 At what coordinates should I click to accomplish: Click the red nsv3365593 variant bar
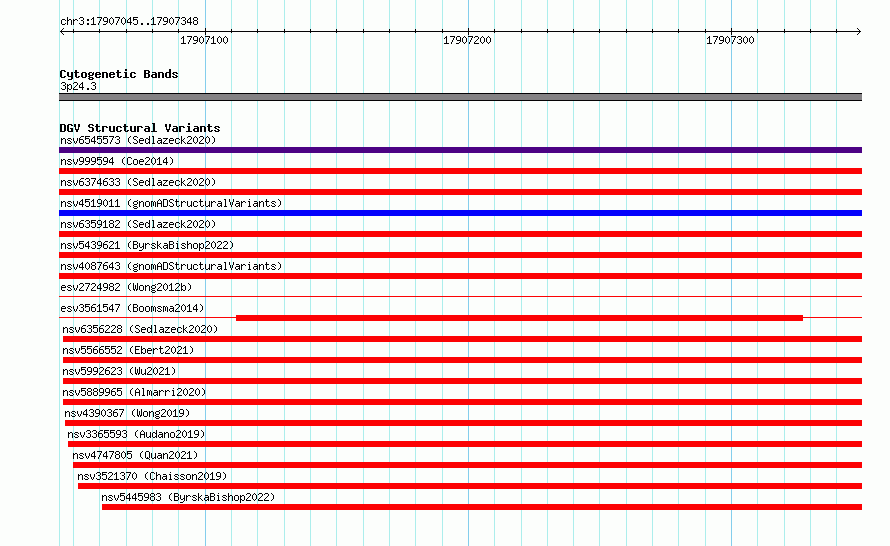click(x=465, y=444)
